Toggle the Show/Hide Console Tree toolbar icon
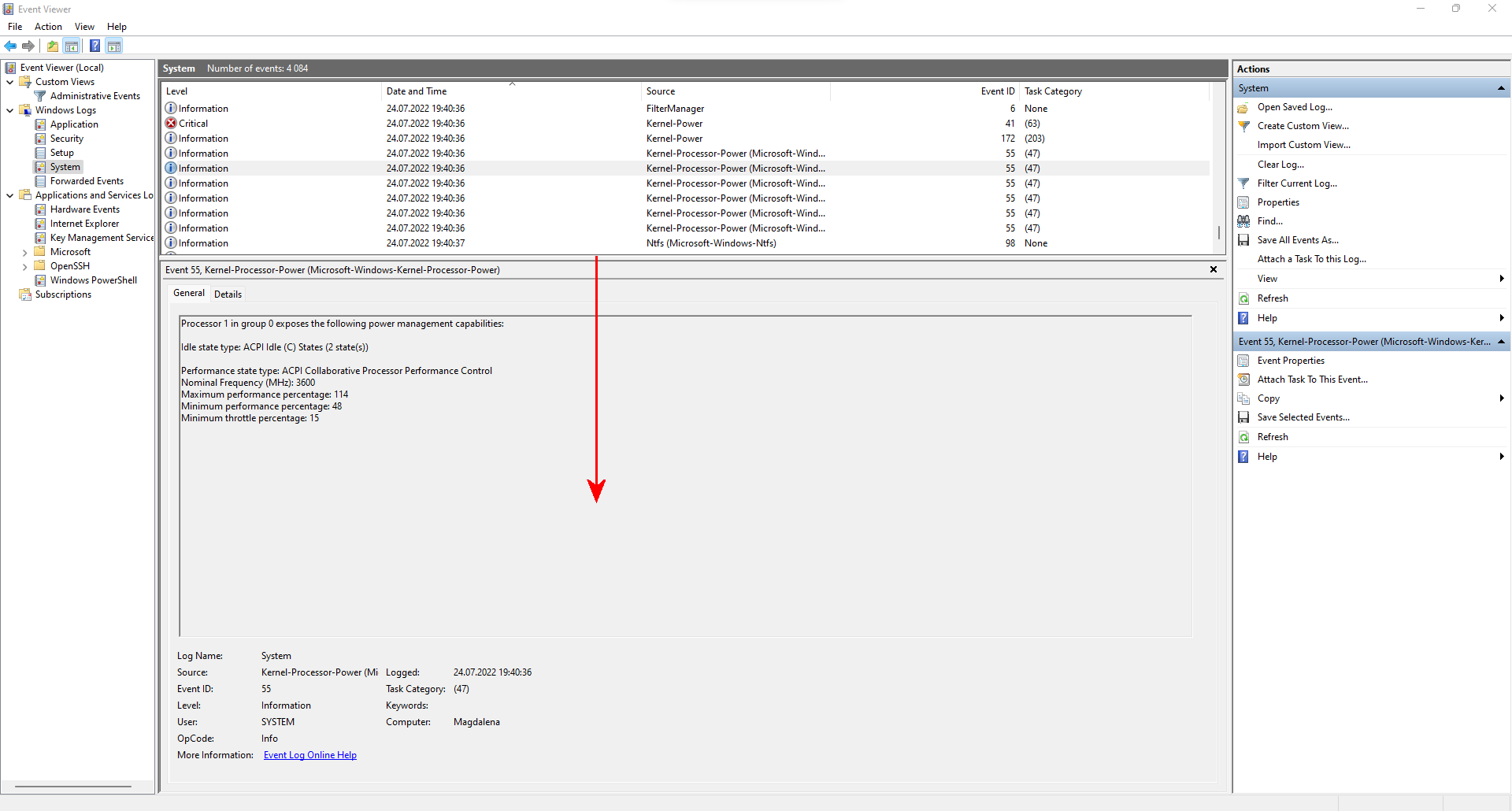 pyautogui.click(x=72, y=46)
